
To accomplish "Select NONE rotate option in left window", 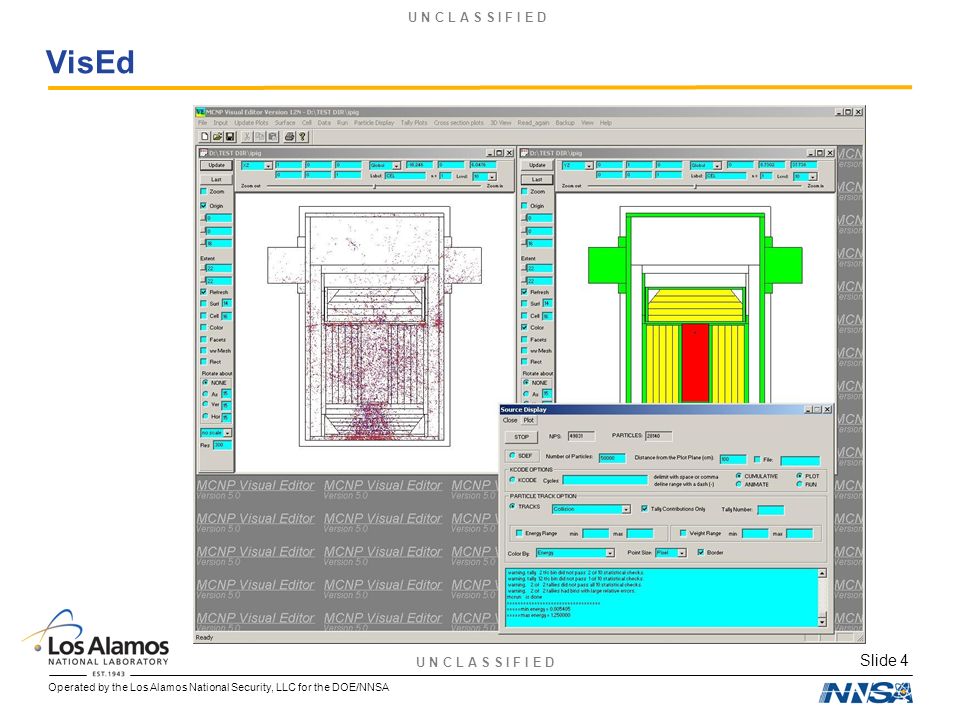I will tap(205, 382).
